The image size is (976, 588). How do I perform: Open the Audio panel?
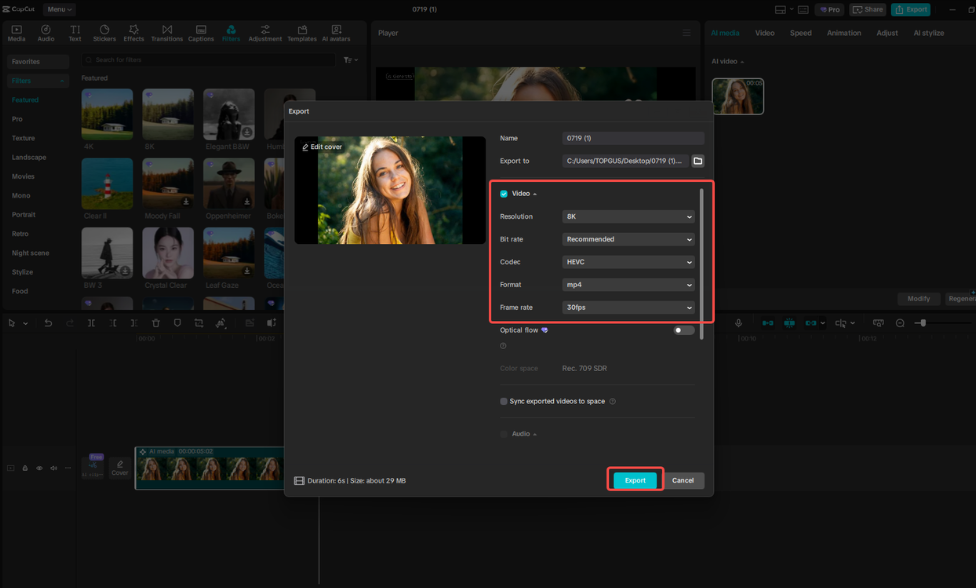click(45, 33)
